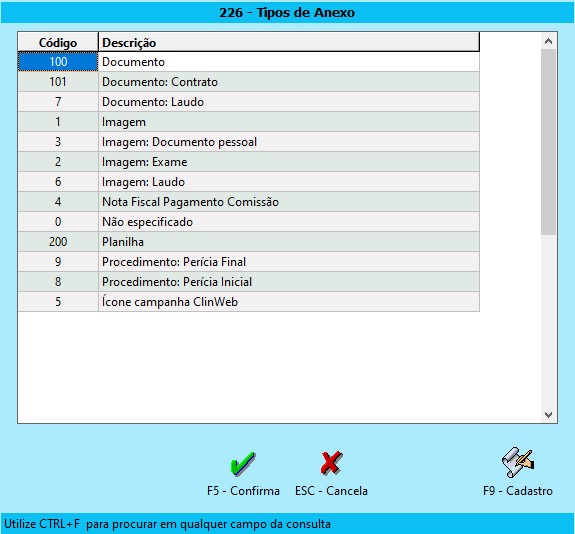Click the scrollbar up arrow
Image resolution: width=575 pixels, height=534 pixels.
point(548,41)
